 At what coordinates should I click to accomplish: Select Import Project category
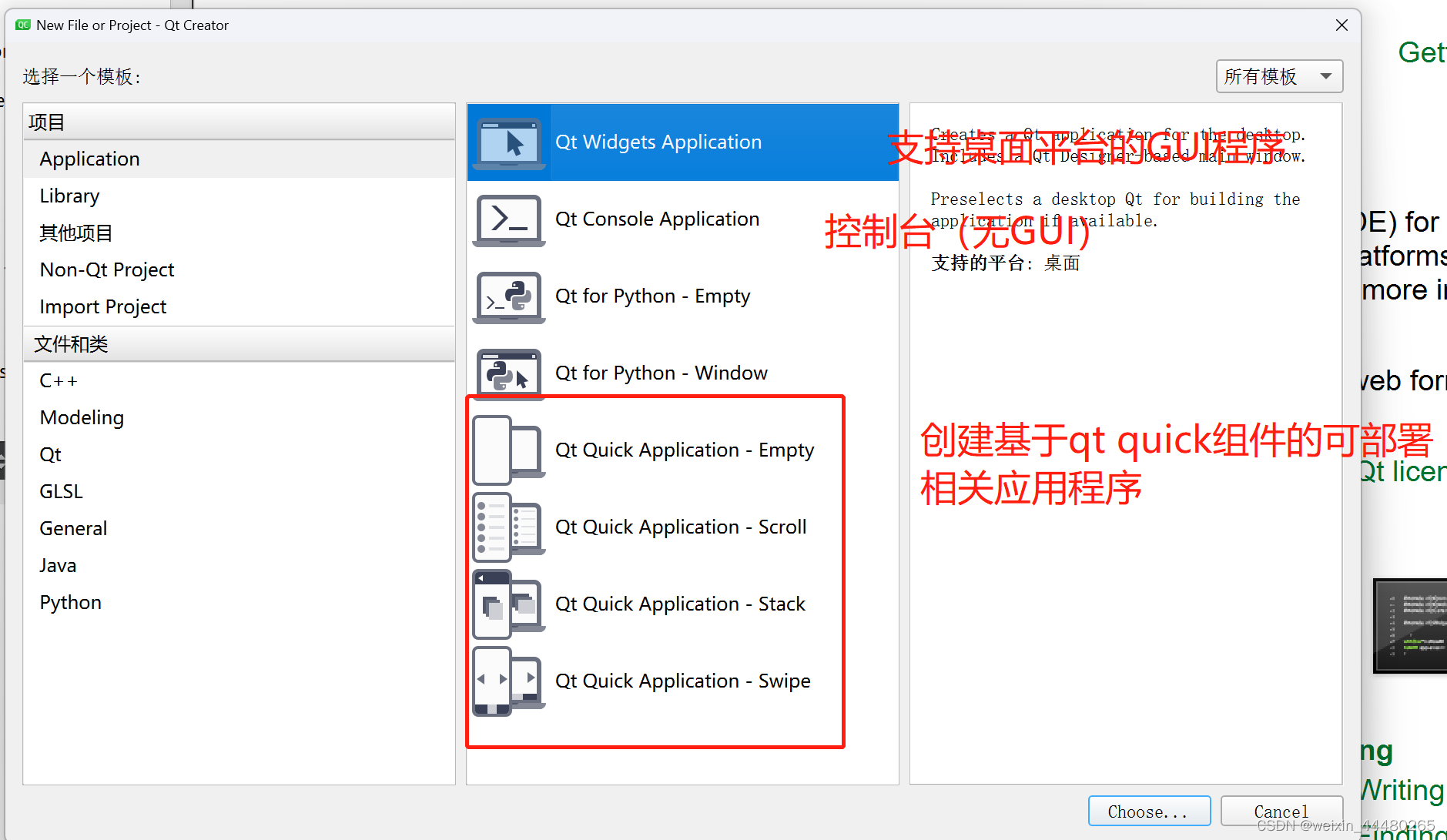[239, 307]
